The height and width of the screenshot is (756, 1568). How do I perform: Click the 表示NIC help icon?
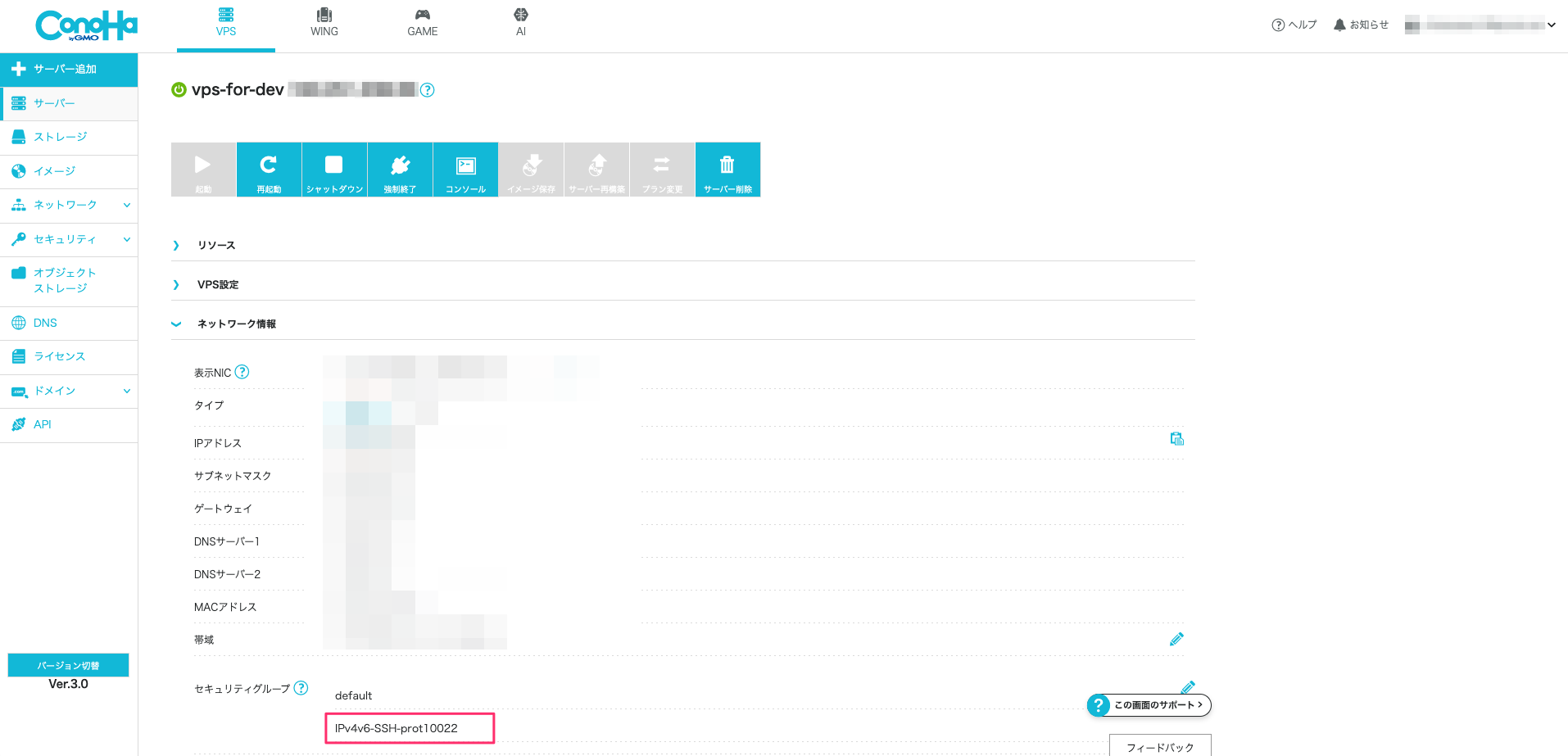[242, 372]
